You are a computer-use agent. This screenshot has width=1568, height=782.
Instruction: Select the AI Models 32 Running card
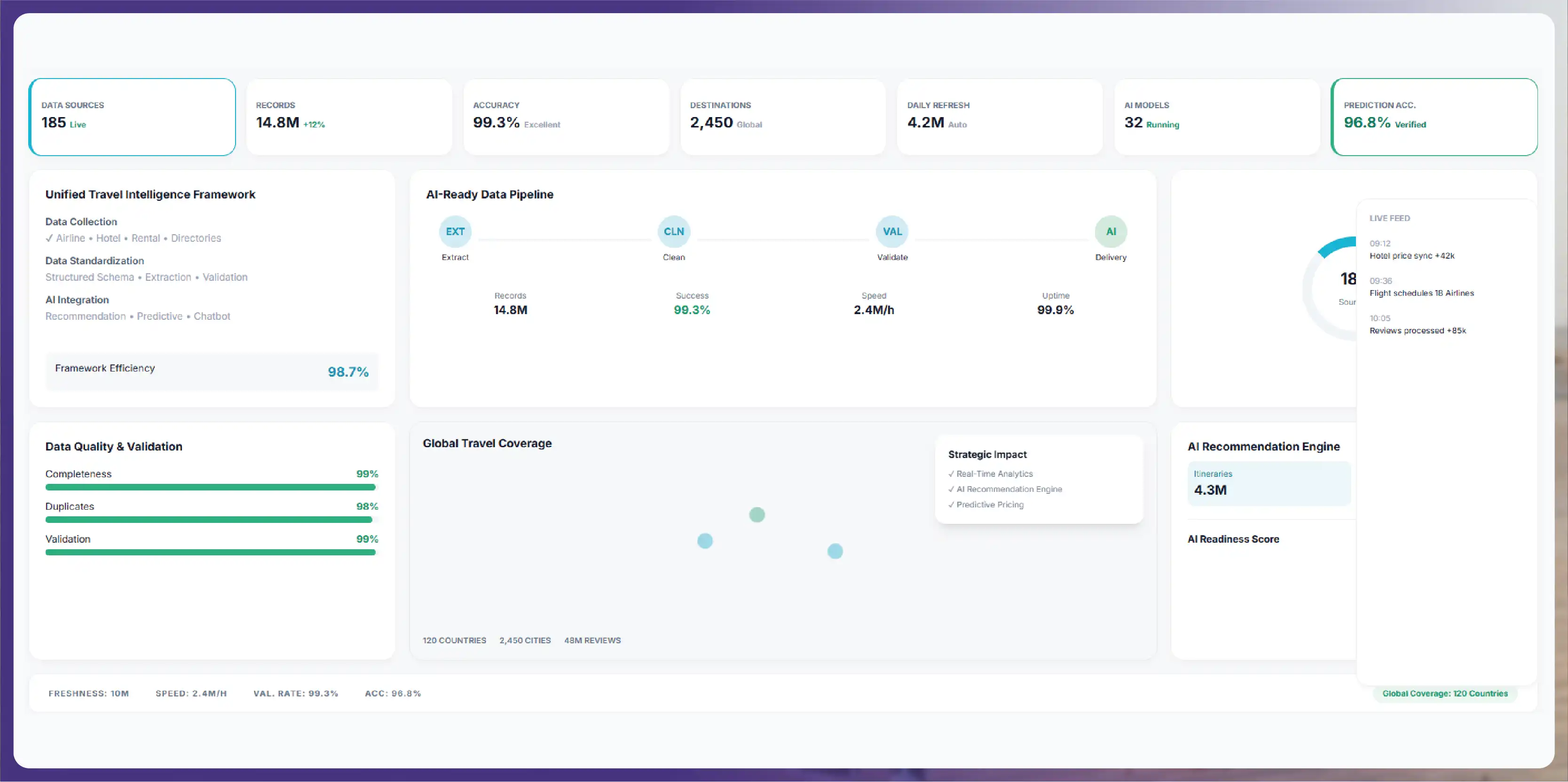[x=1217, y=117]
